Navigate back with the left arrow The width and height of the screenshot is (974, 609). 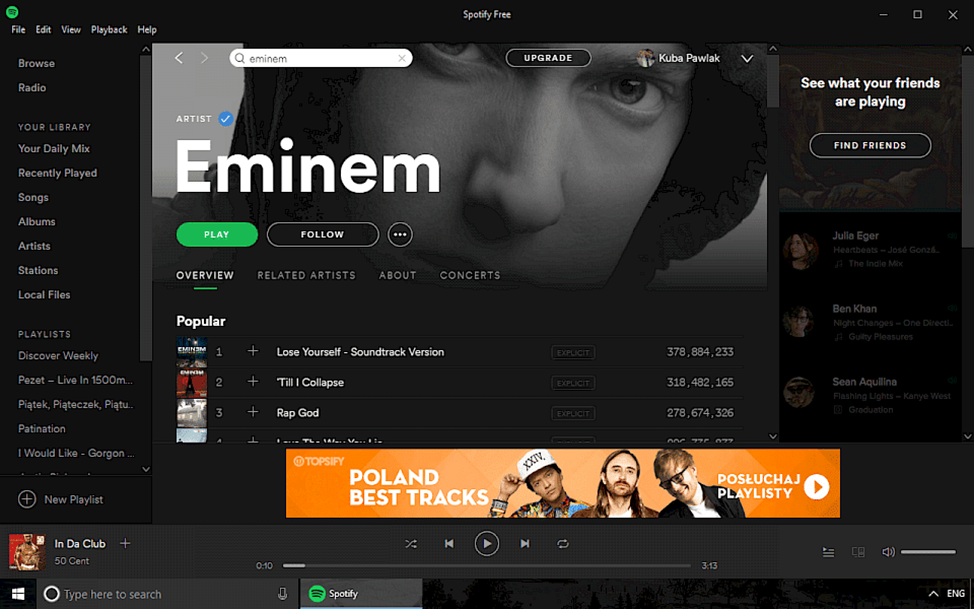179,58
